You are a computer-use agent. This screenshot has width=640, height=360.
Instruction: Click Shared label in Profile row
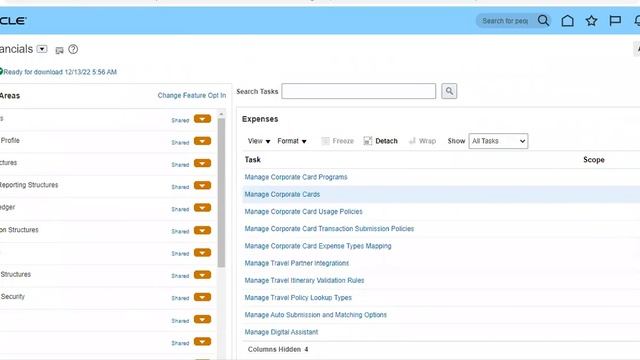coord(180,142)
